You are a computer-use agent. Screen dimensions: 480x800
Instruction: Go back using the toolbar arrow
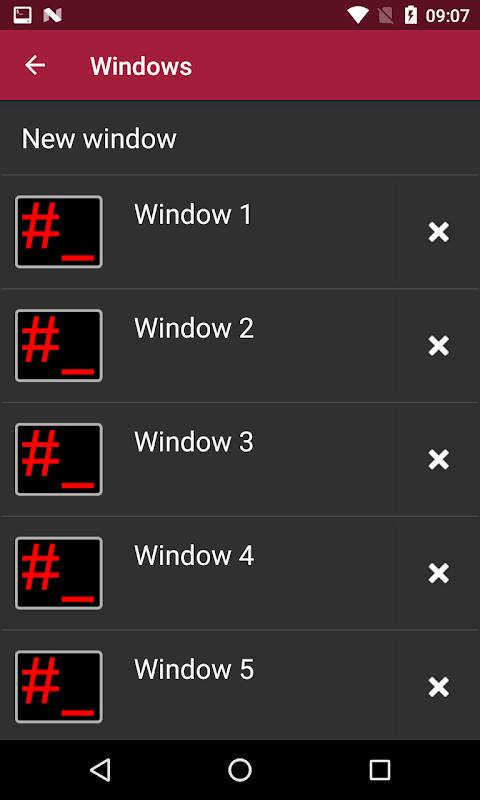tap(35, 65)
